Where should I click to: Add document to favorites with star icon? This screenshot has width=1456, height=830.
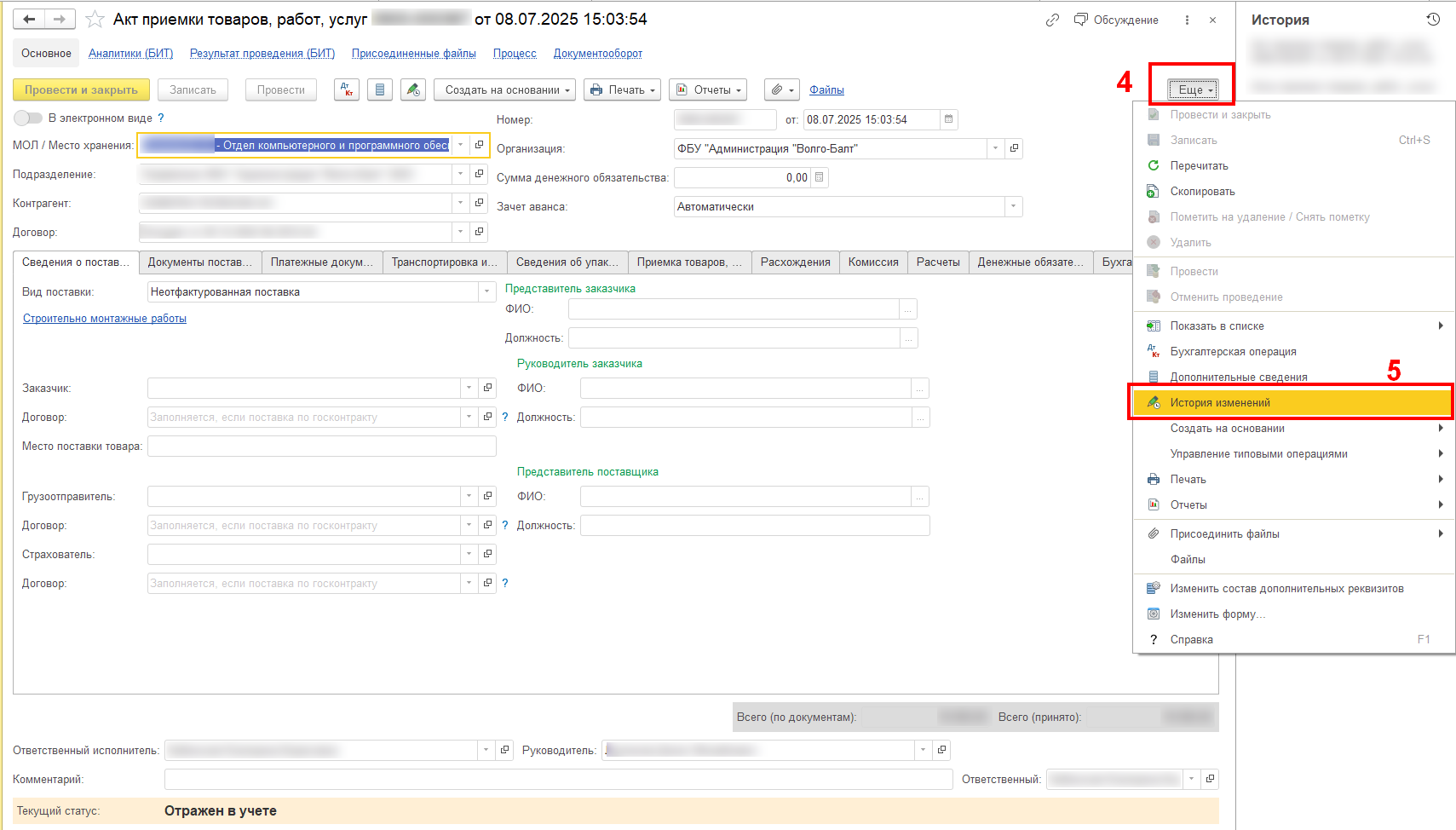tap(95, 20)
